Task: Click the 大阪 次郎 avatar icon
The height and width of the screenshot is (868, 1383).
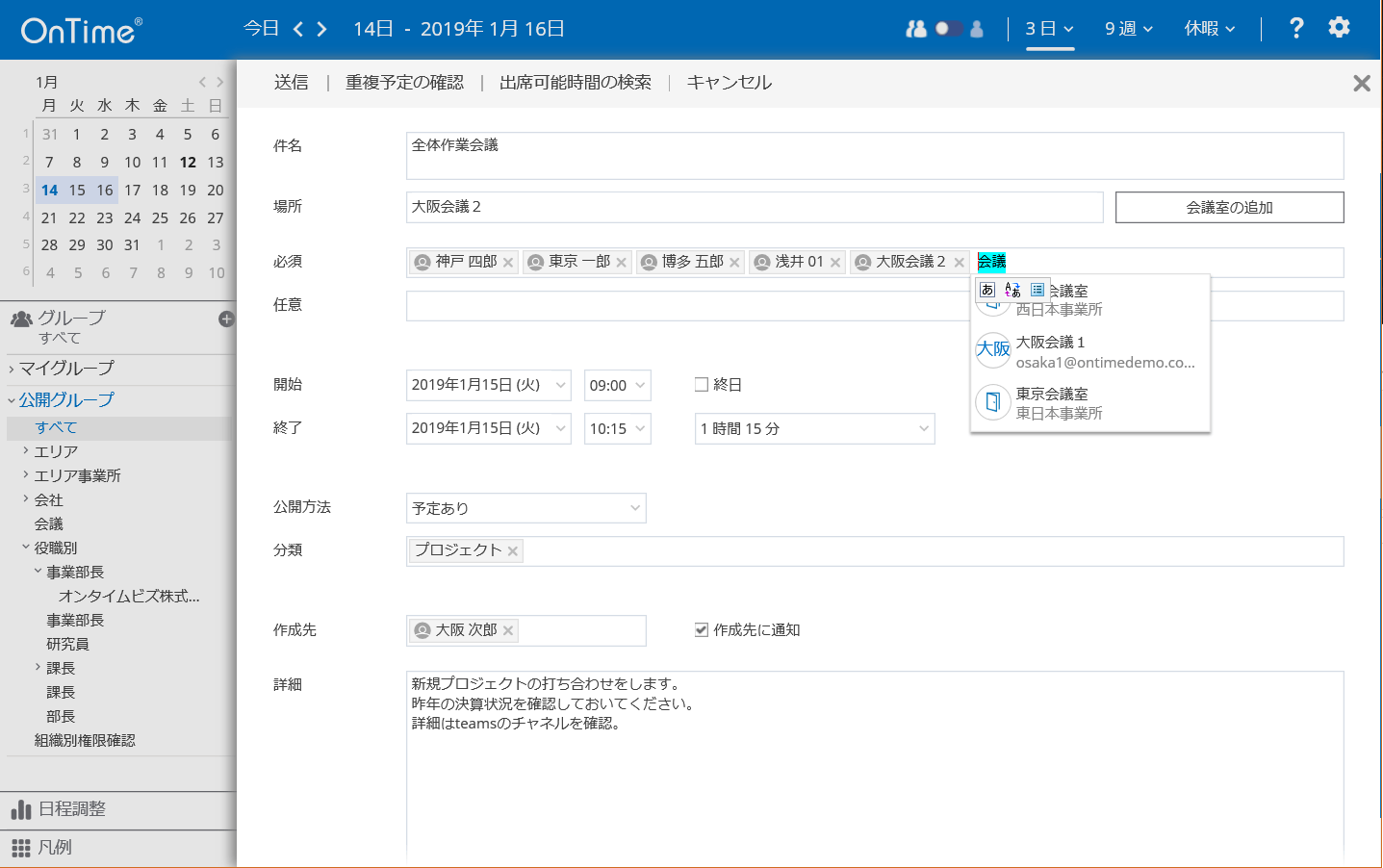Action: coord(422,630)
